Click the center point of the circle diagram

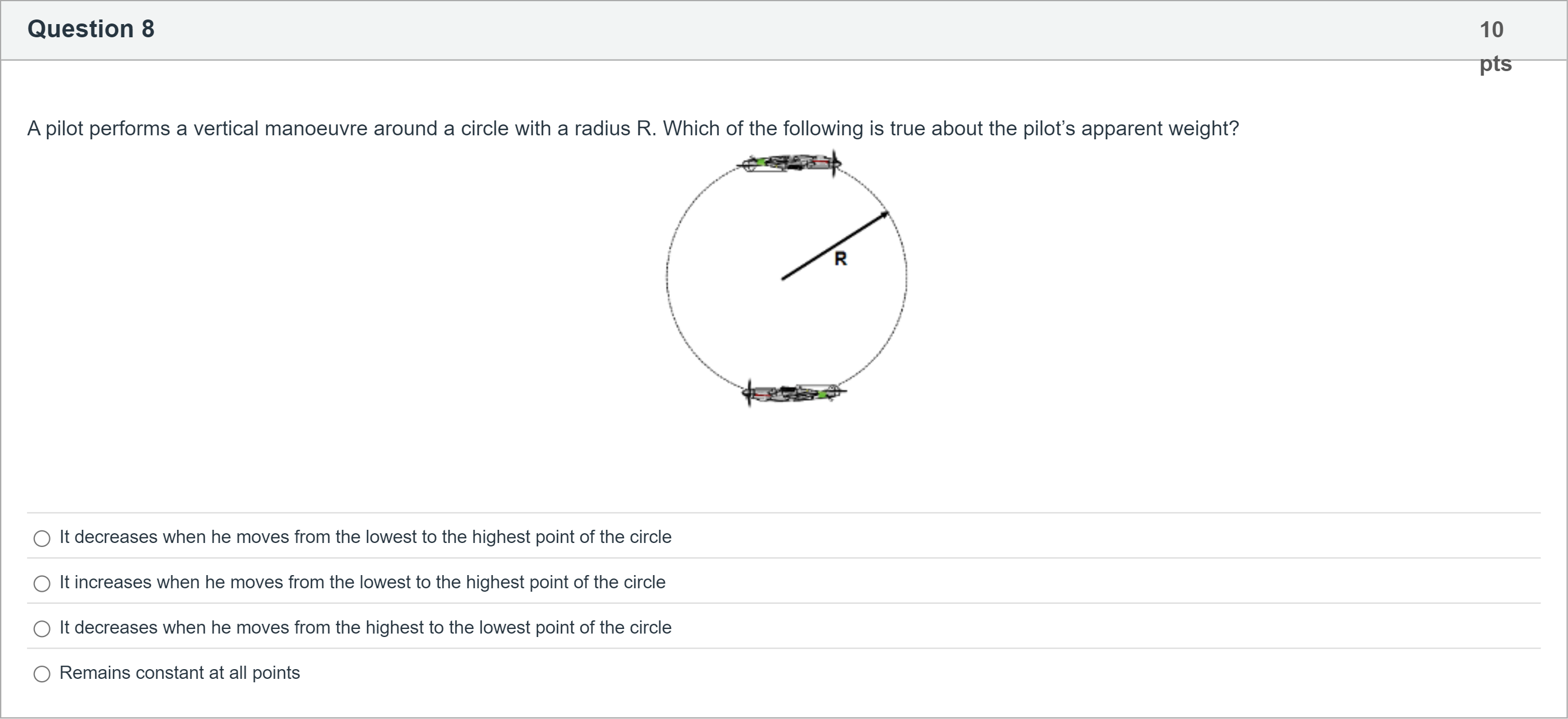coord(785,280)
